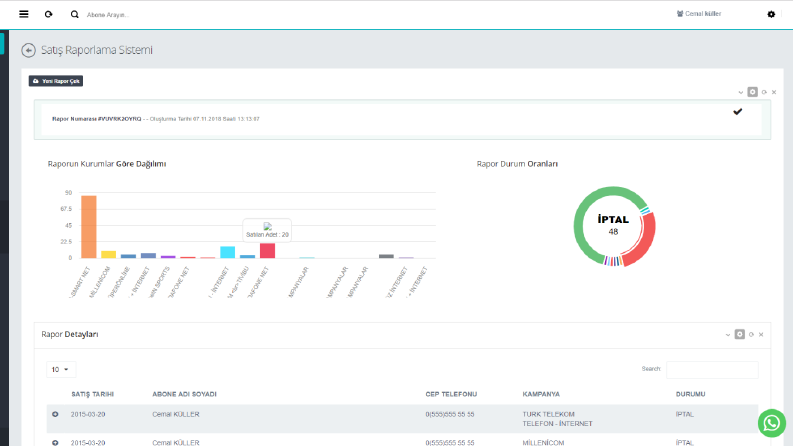
Task: Sort by ABONE ADI SOYADI column
Action: (x=184, y=394)
